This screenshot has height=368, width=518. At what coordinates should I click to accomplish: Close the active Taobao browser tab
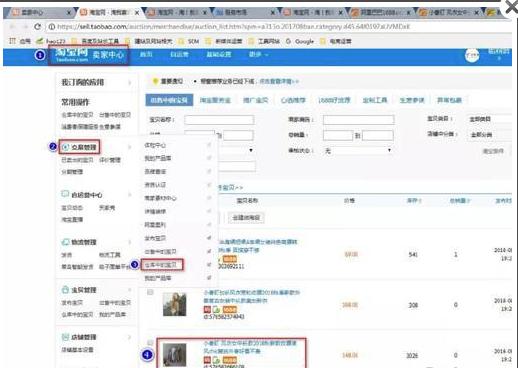(137, 13)
